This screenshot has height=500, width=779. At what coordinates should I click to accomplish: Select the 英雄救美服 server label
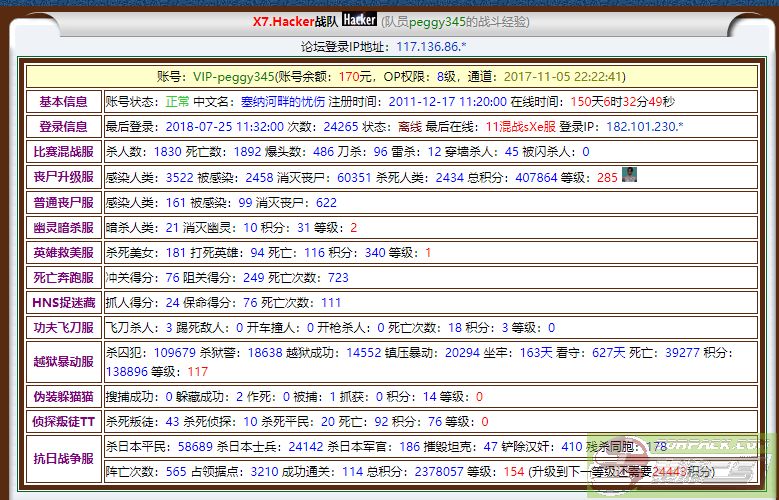tap(63, 253)
